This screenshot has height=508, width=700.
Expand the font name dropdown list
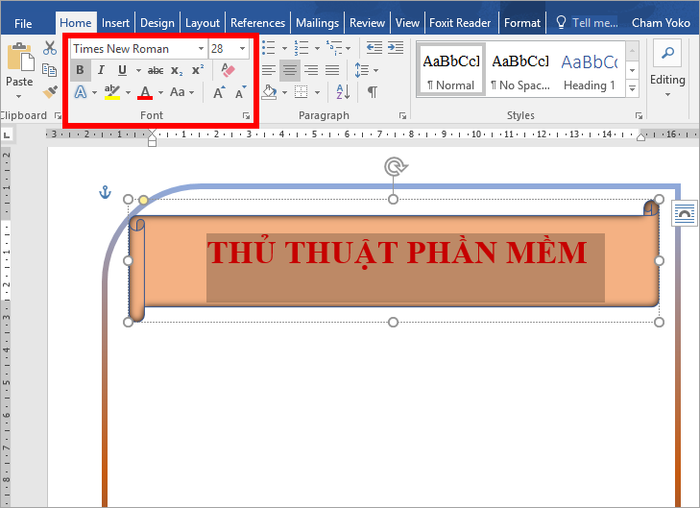201,48
